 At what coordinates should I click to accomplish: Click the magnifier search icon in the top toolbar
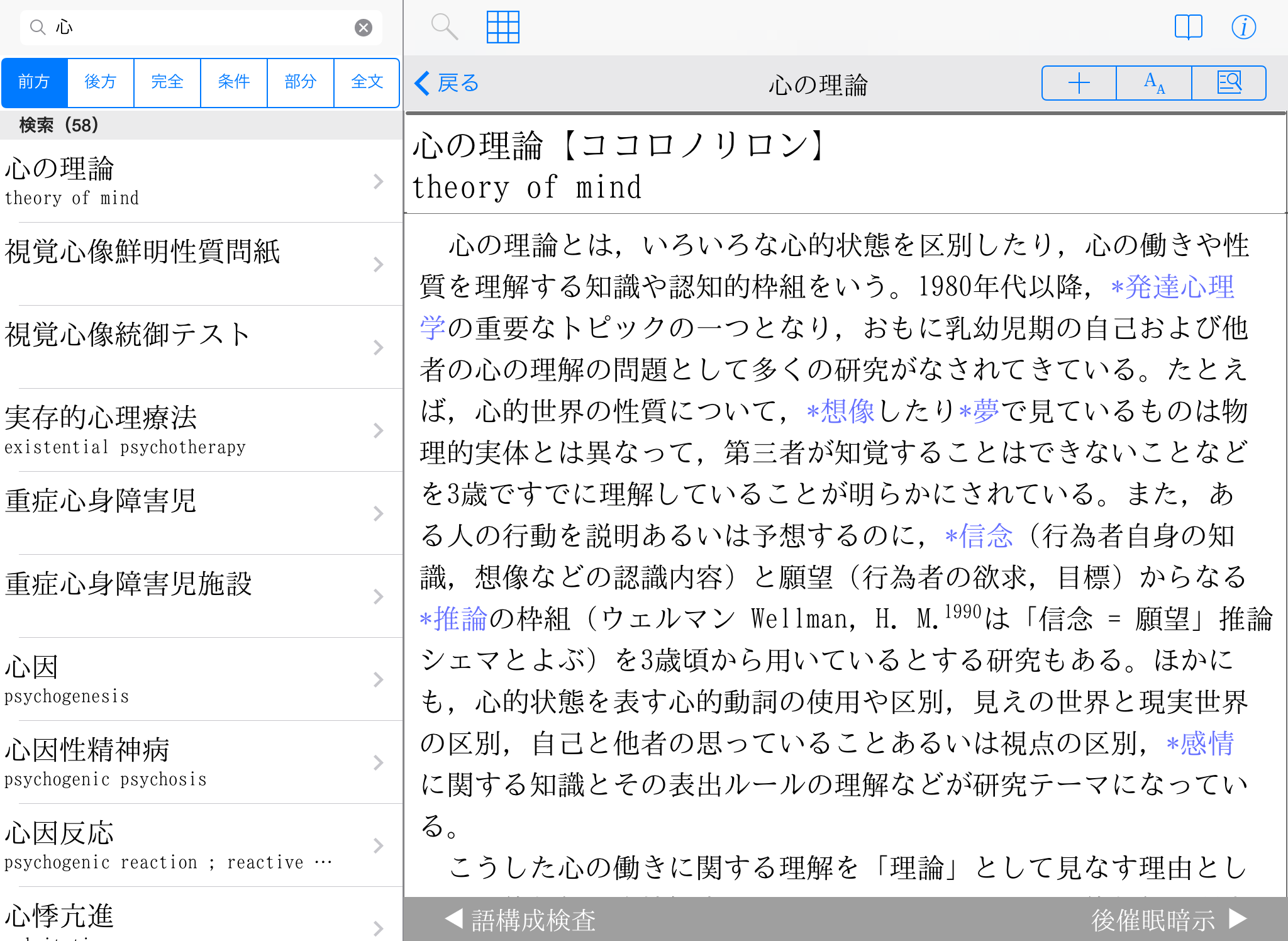pos(444,27)
